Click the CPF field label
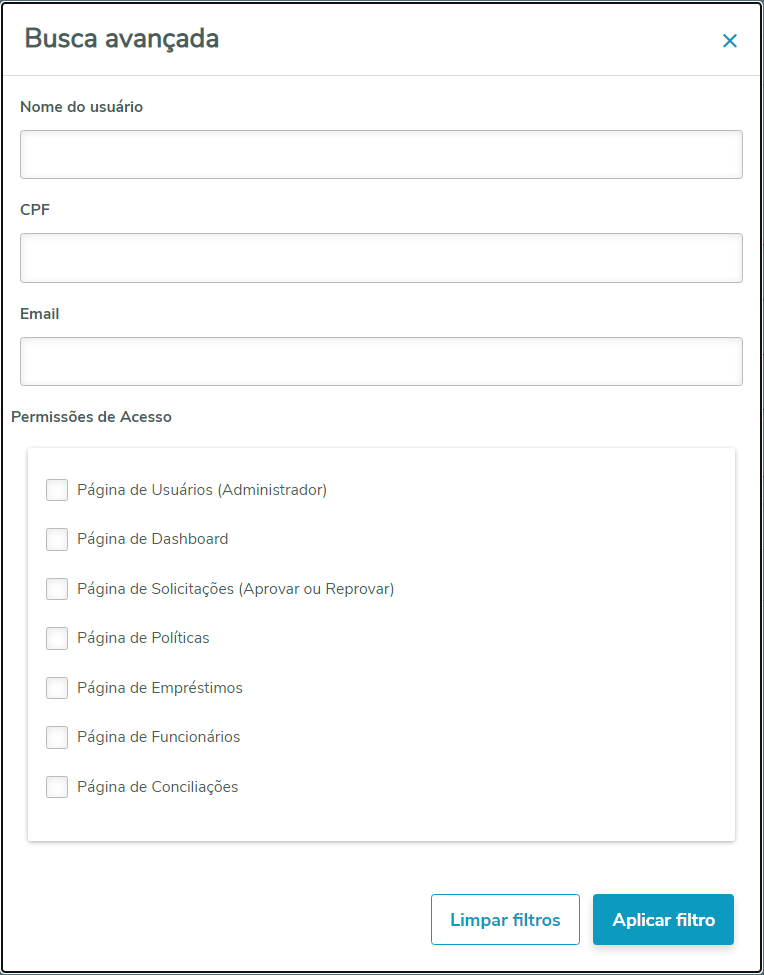The height and width of the screenshot is (975, 764). pos(35,210)
